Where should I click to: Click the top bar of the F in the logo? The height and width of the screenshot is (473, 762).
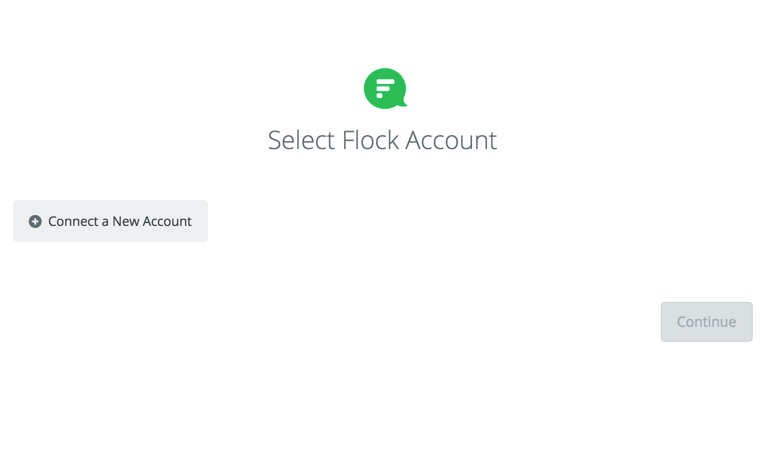click(385, 82)
